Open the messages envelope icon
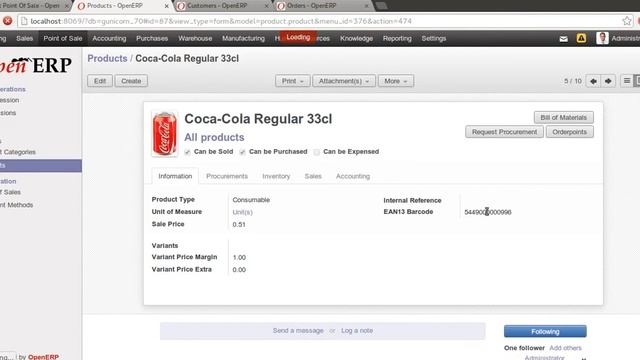640x360 pixels. (x=563, y=39)
